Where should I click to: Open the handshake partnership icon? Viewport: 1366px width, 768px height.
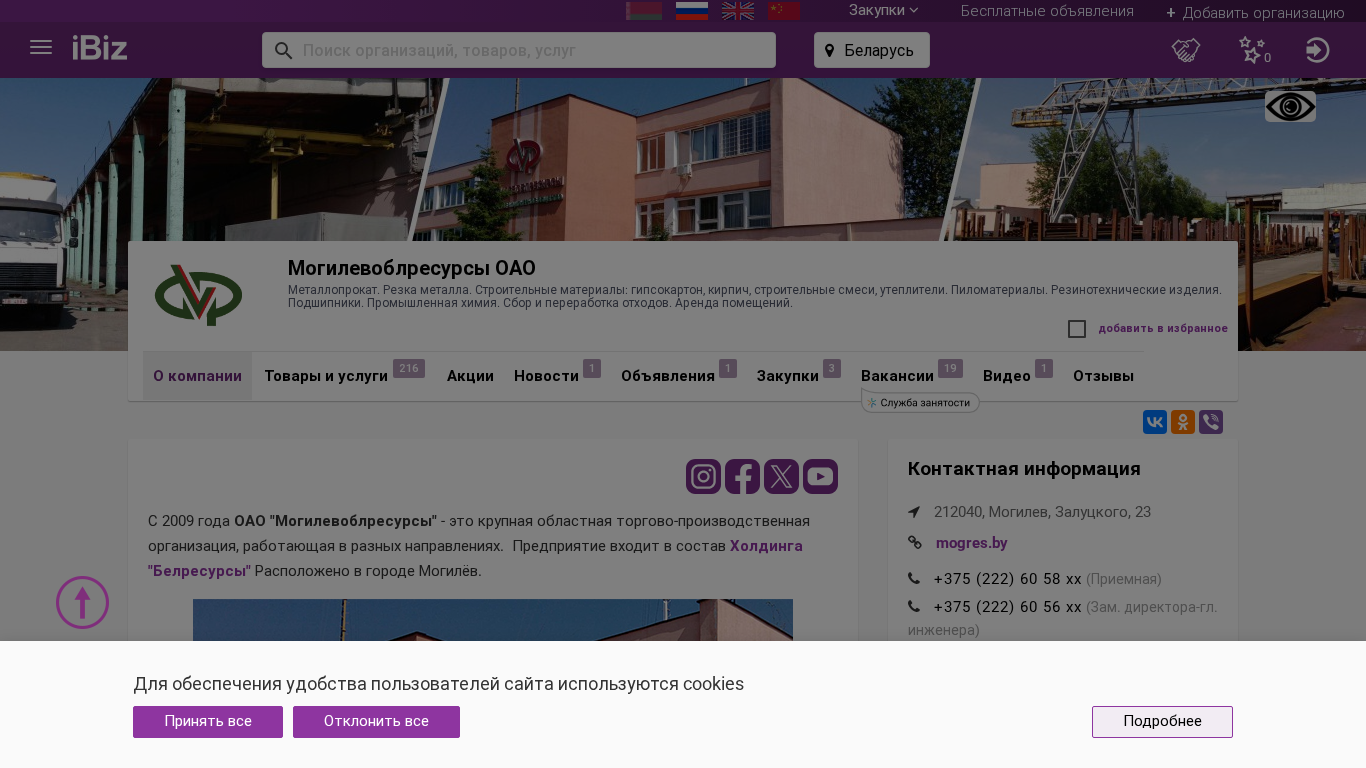[1186, 50]
